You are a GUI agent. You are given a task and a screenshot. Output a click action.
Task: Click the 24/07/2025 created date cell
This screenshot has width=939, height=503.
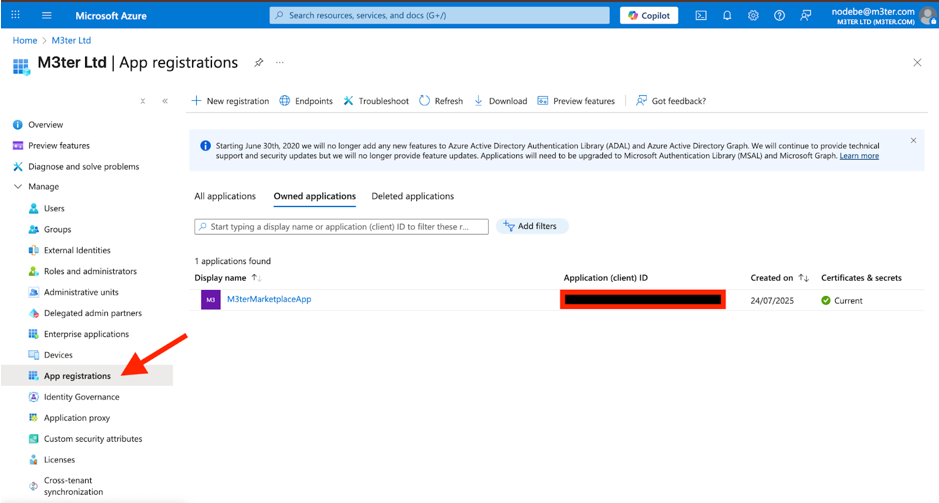click(772, 301)
